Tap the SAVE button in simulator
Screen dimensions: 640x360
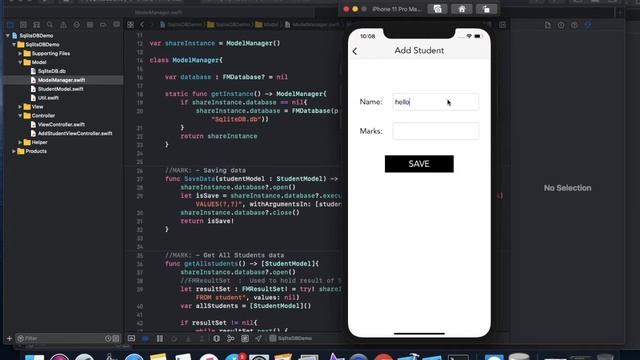point(419,164)
